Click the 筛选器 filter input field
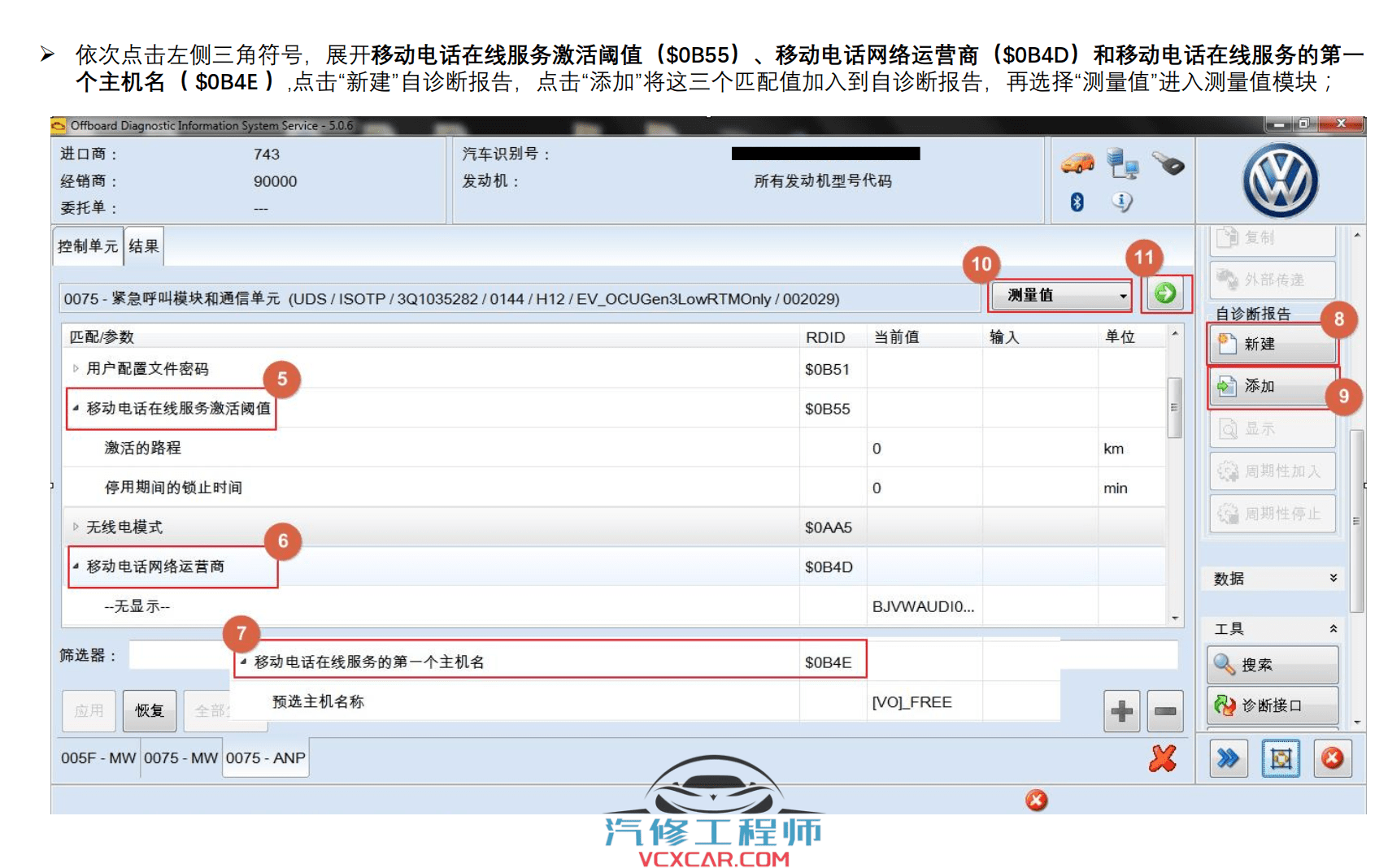The image size is (1388, 868). pos(179,655)
